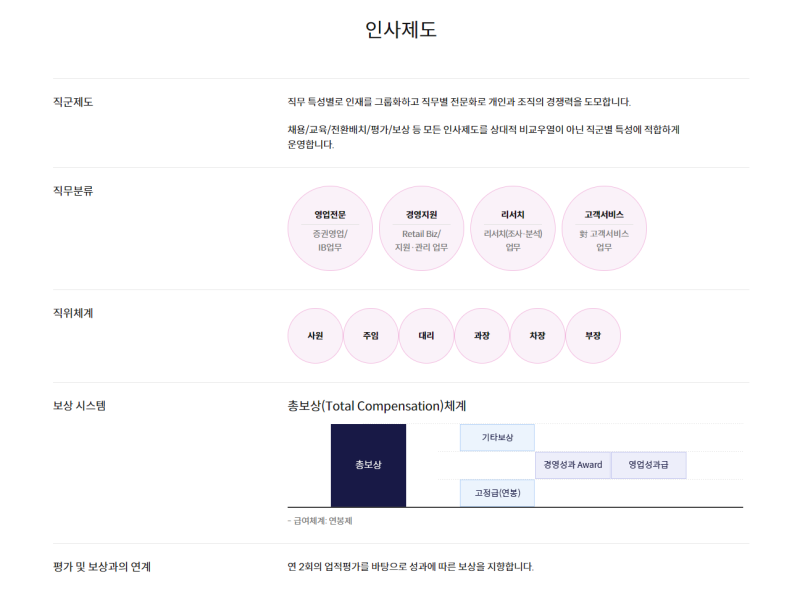The image size is (800, 595).
Task: Select the 직위체계 section label
Action: pyautogui.click(x=73, y=313)
